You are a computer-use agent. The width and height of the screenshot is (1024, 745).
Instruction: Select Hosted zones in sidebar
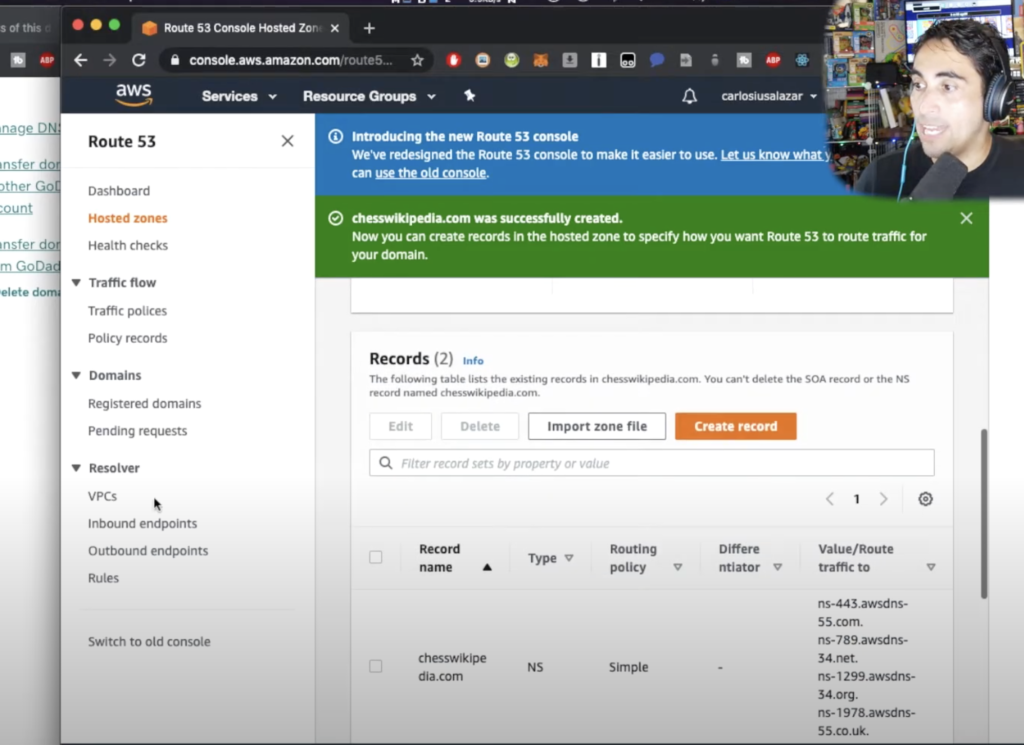[127, 218]
